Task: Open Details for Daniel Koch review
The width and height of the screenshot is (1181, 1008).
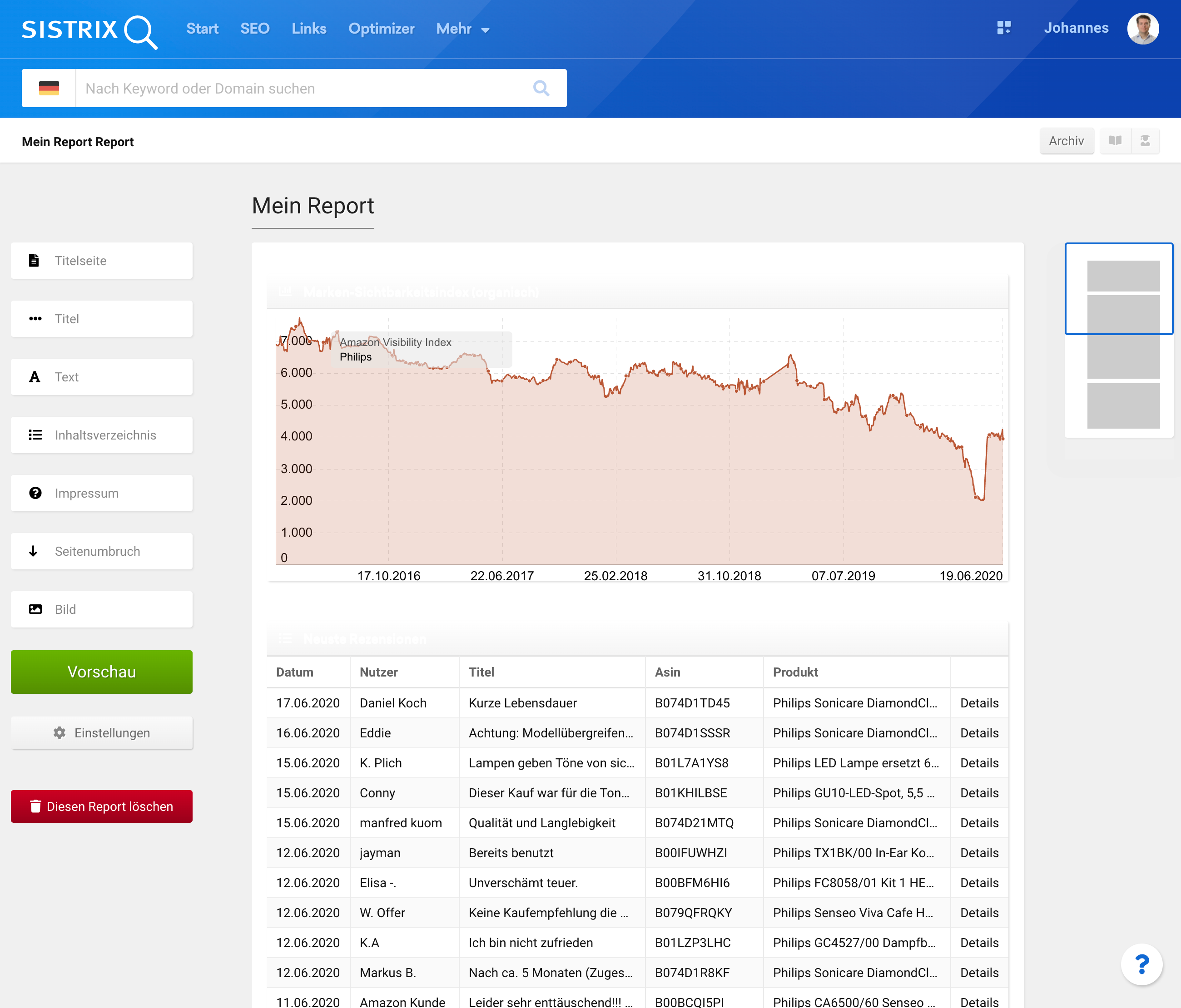Action: (x=979, y=703)
